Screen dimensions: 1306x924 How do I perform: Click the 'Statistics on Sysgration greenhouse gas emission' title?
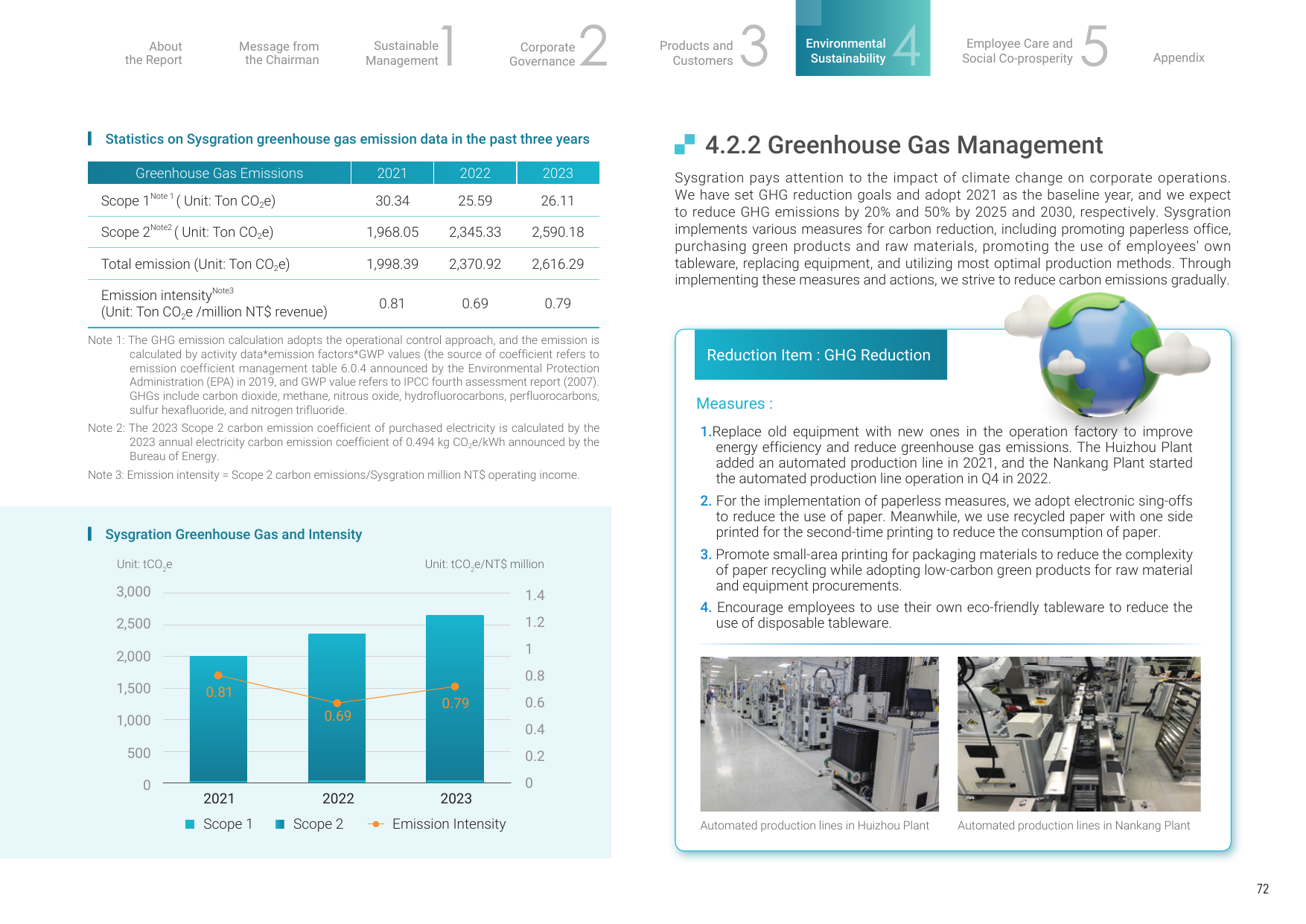(x=347, y=139)
